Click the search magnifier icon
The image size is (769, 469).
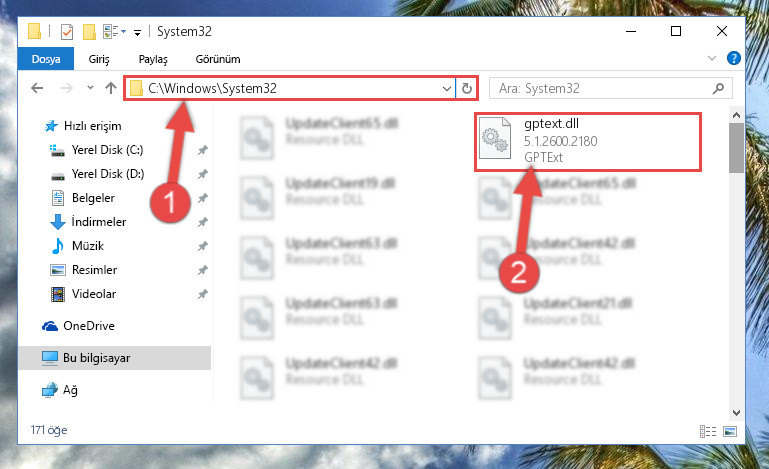(x=718, y=88)
